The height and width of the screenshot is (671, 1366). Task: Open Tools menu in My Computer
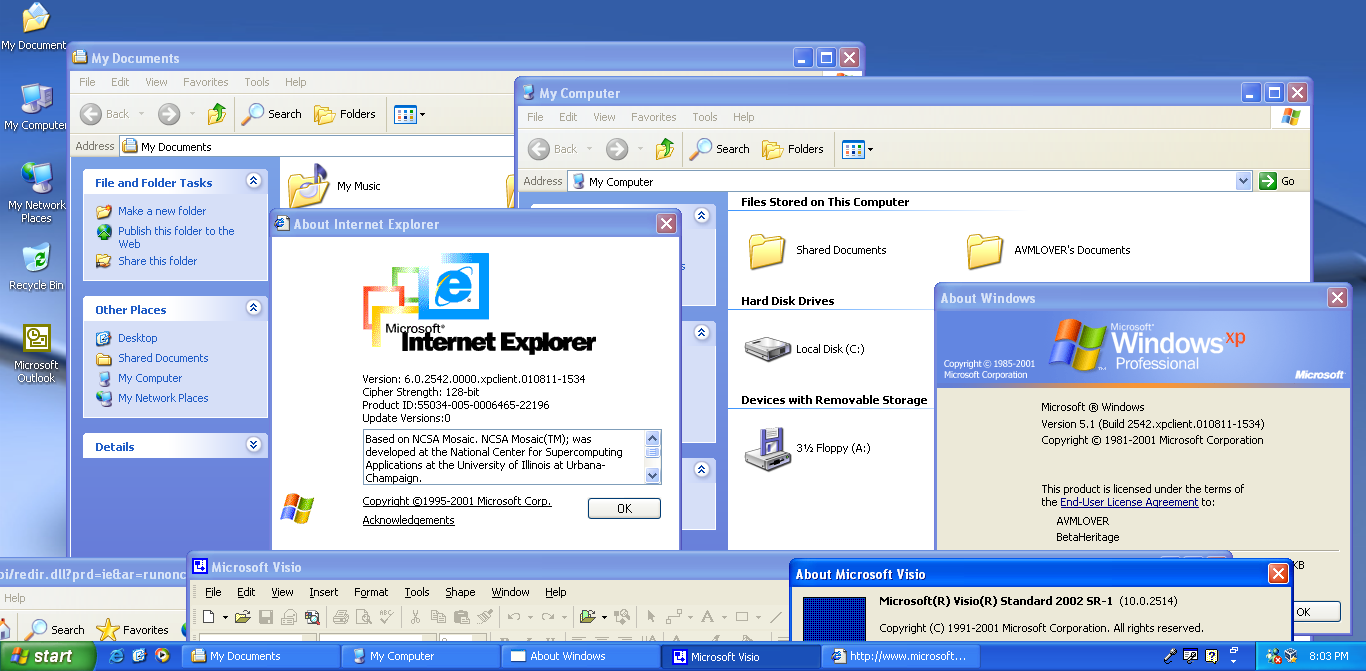[x=705, y=117]
